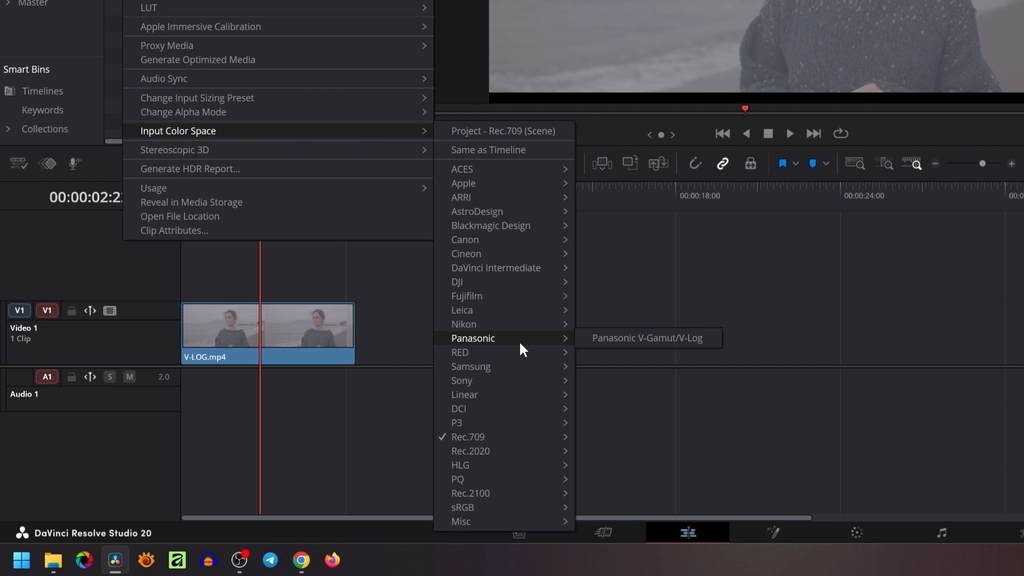Toggle the lock on Video 1 track
Image resolution: width=1024 pixels, height=576 pixels.
pos(71,310)
